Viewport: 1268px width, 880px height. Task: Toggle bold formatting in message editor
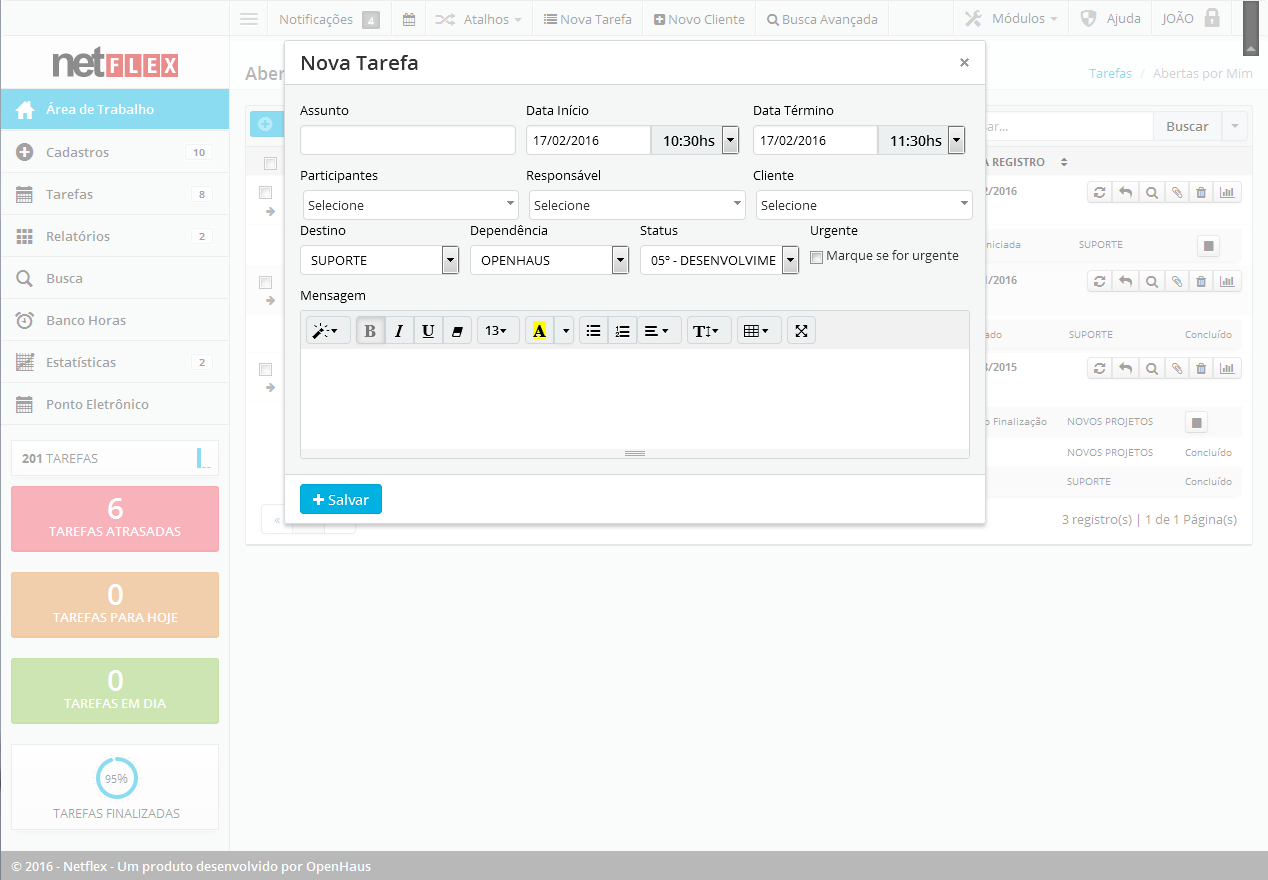(370, 331)
